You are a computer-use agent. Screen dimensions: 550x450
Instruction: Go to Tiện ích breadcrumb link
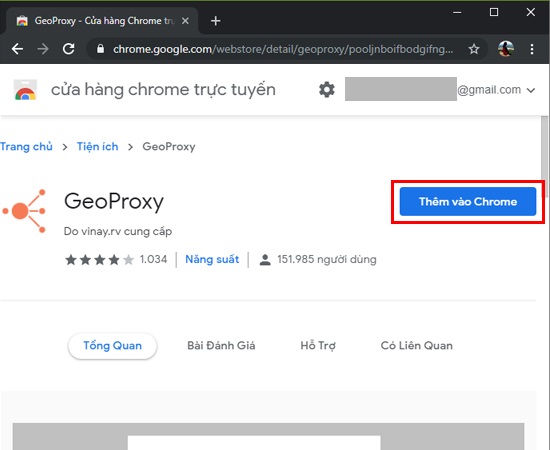tap(98, 146)
